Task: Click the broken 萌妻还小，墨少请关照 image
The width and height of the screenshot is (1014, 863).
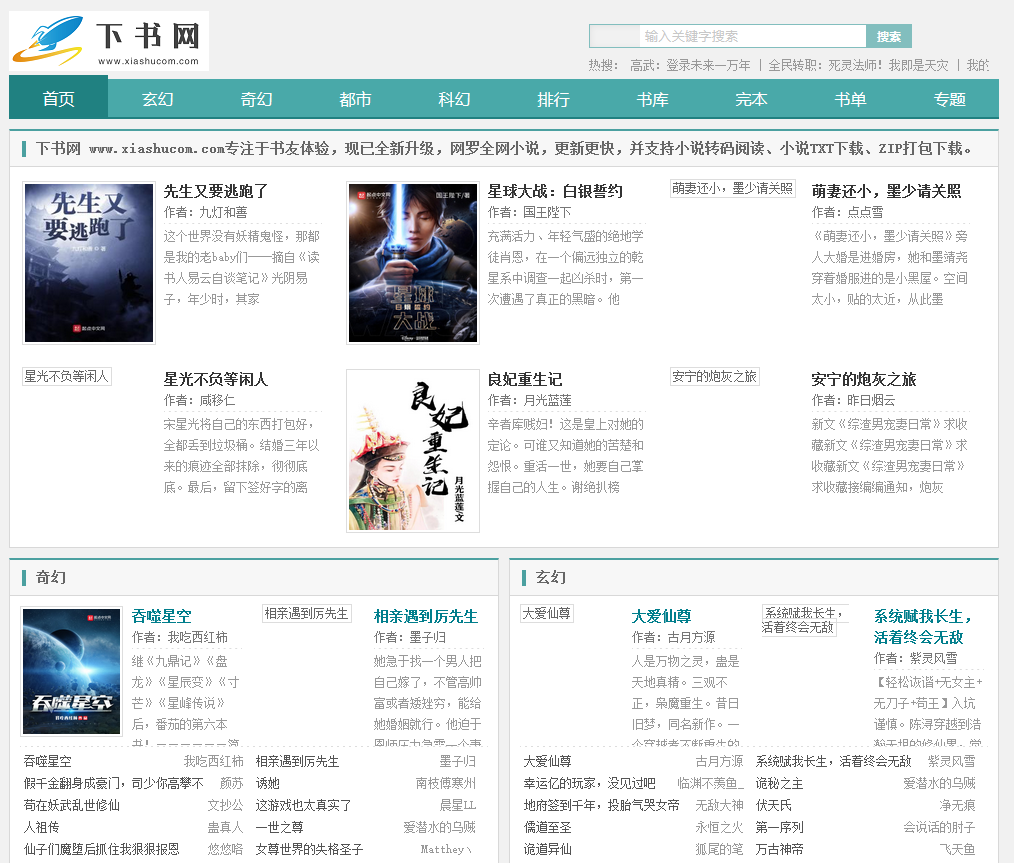Action: tap(733, 188)
